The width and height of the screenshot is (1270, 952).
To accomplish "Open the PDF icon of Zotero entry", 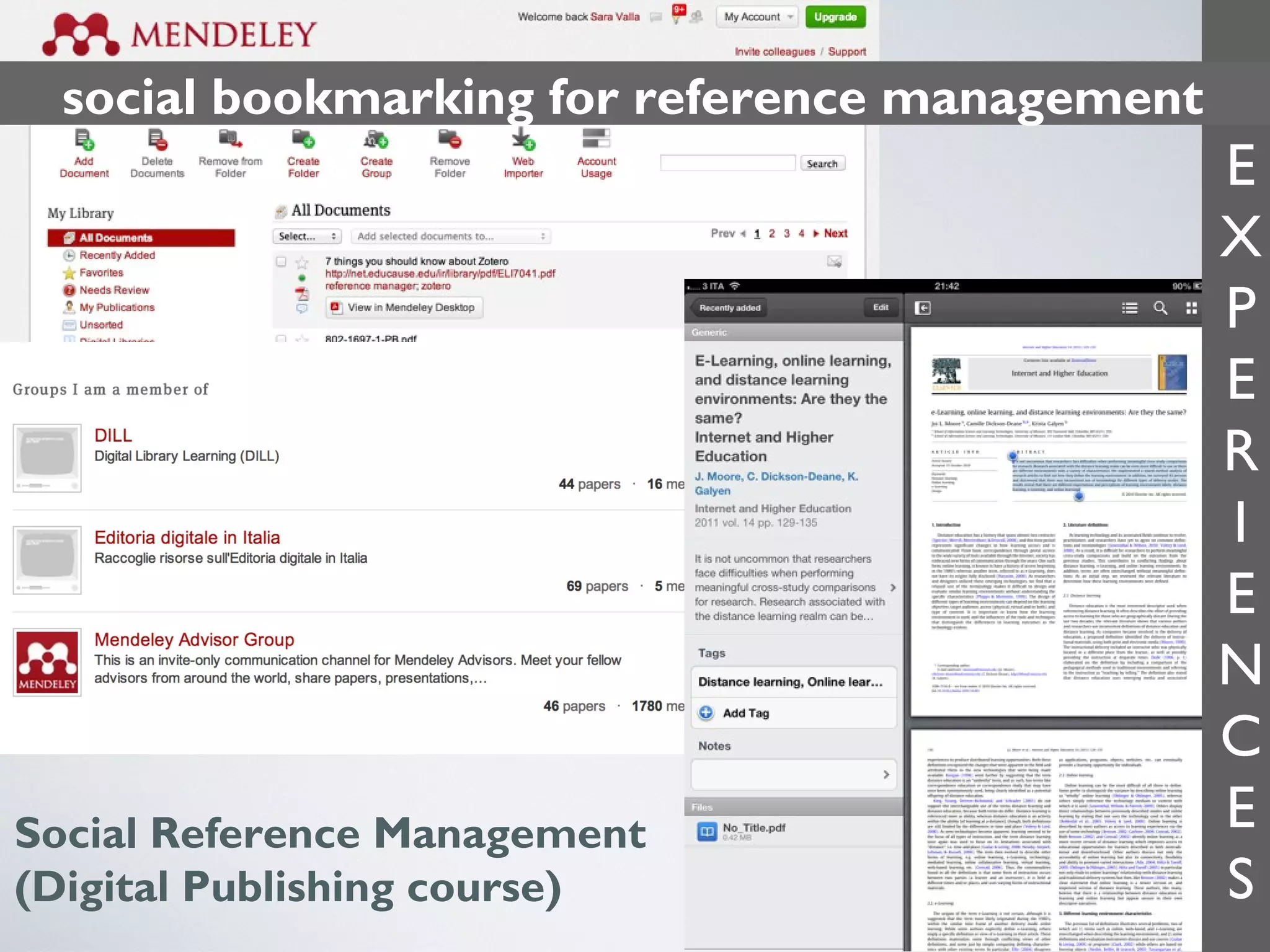I will [x=302, y=294].
